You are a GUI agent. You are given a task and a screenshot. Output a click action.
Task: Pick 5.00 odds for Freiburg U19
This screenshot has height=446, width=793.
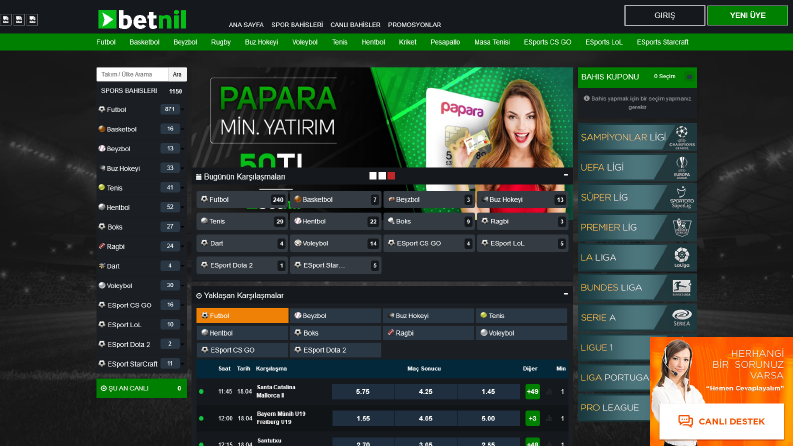[489, 418]
